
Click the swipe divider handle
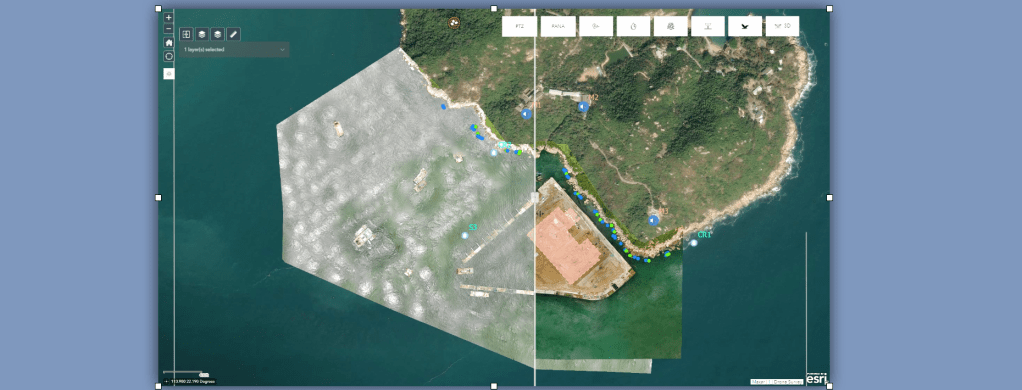[x=534, y=197]
